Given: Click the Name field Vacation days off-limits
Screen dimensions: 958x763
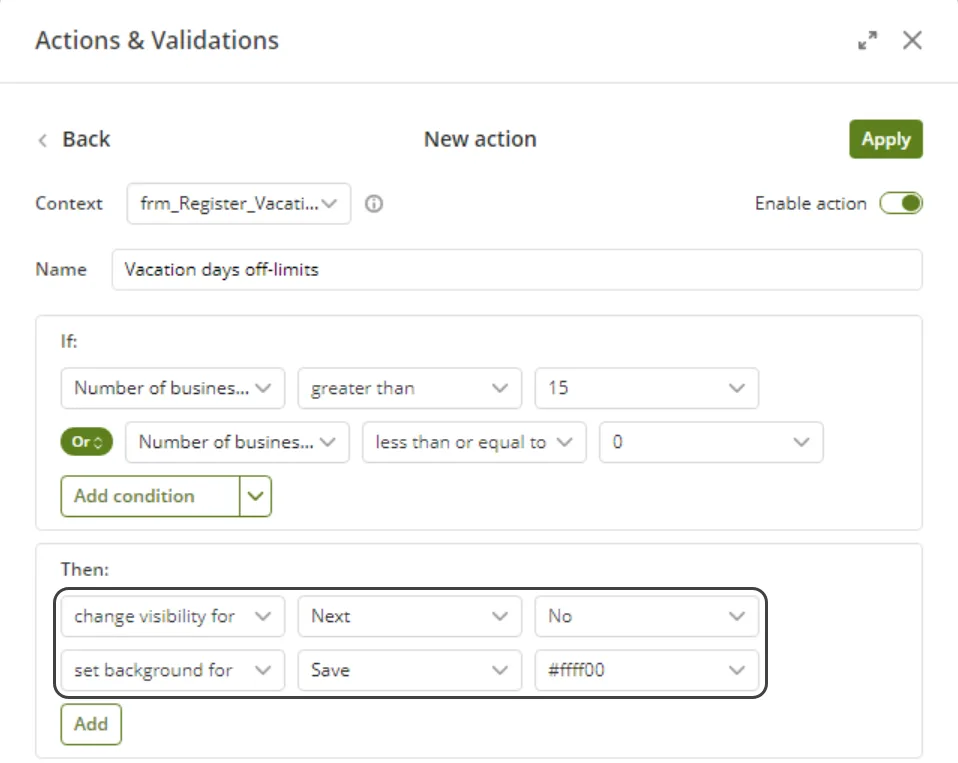Looking at the screenshot, I should coord(517,269).
